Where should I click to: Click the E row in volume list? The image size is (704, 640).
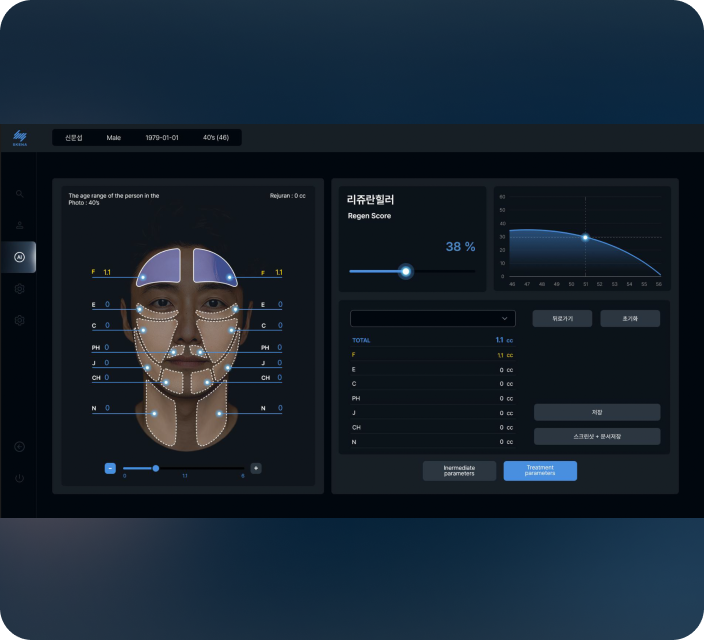tap(433, 370)
